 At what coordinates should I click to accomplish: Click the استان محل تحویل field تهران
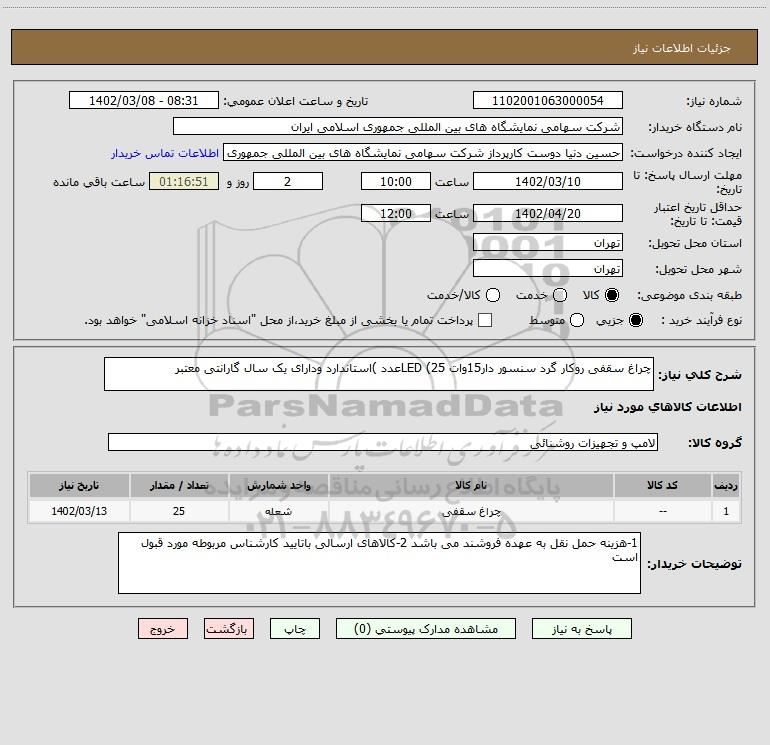pos(548,242)
